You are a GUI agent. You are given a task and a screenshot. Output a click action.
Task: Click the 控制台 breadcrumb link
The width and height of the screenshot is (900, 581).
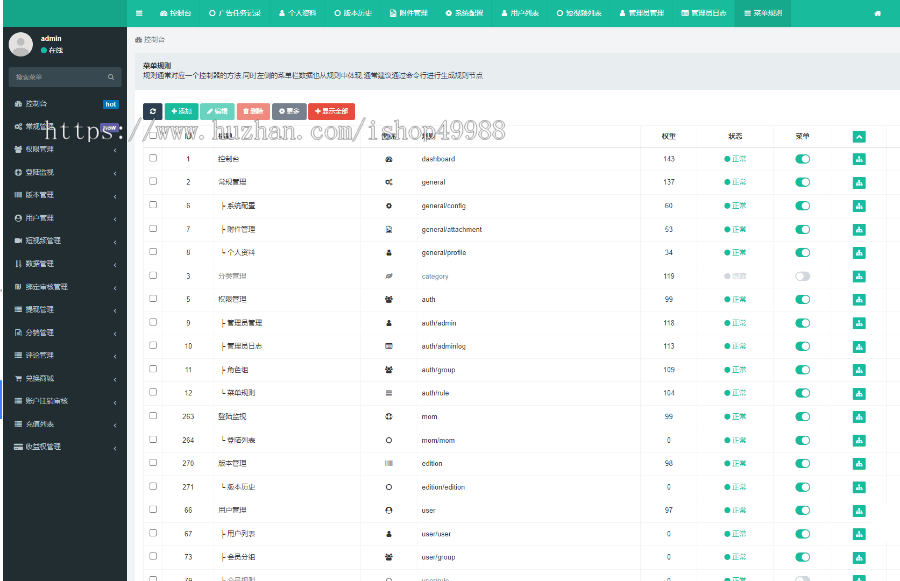[150, 40]
